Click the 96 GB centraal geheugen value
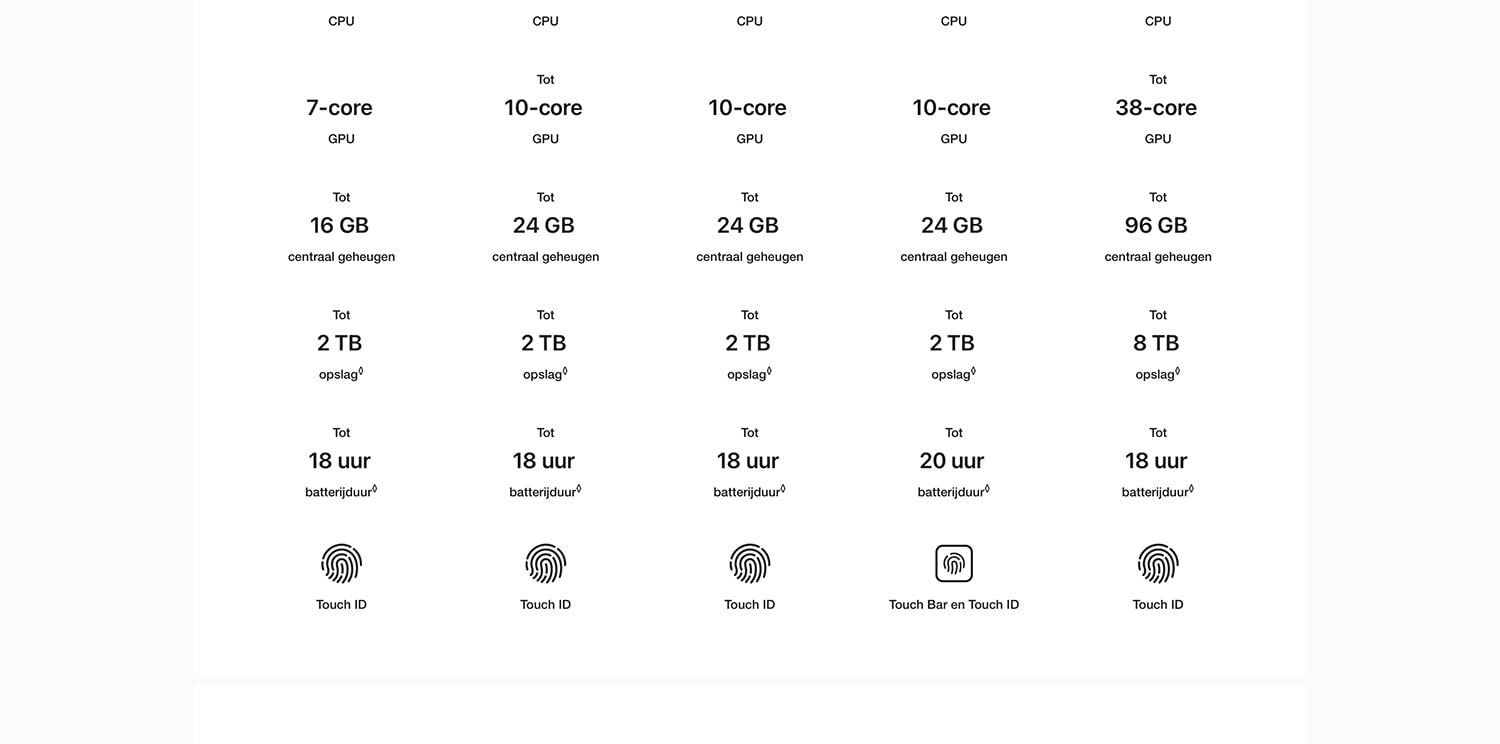 pos(1156,226)
